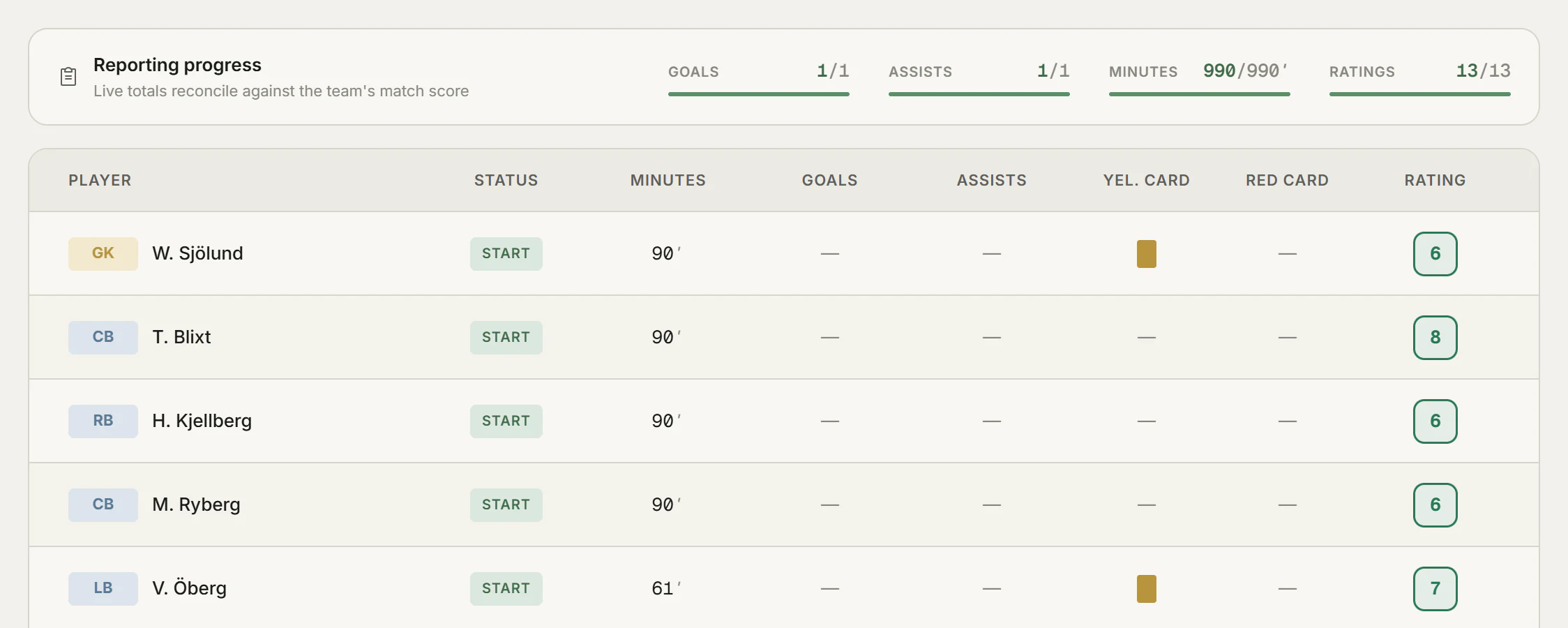Click the player name W. Sjölund

(198, 253)
